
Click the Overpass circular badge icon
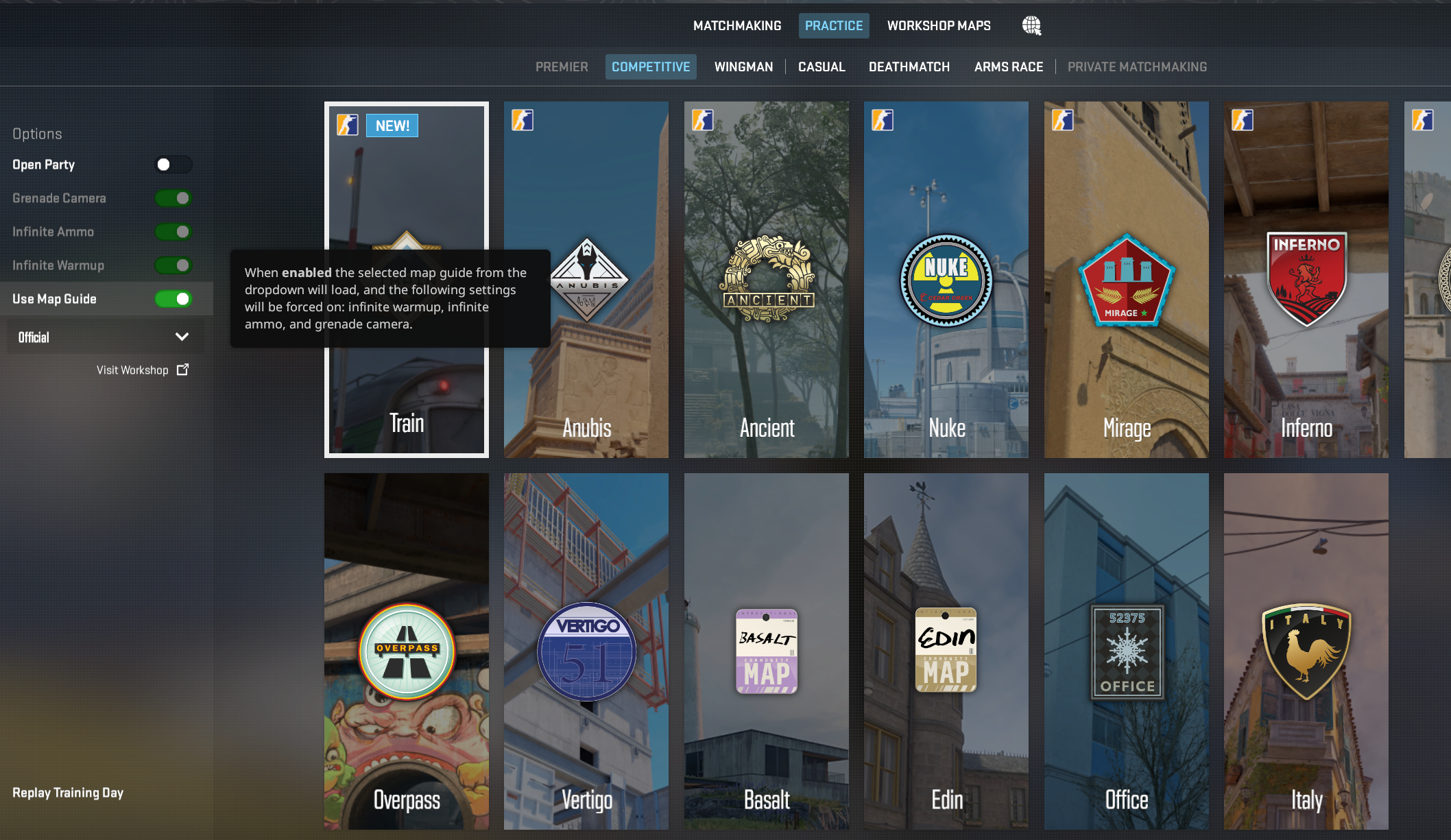(x=407, y=651)
